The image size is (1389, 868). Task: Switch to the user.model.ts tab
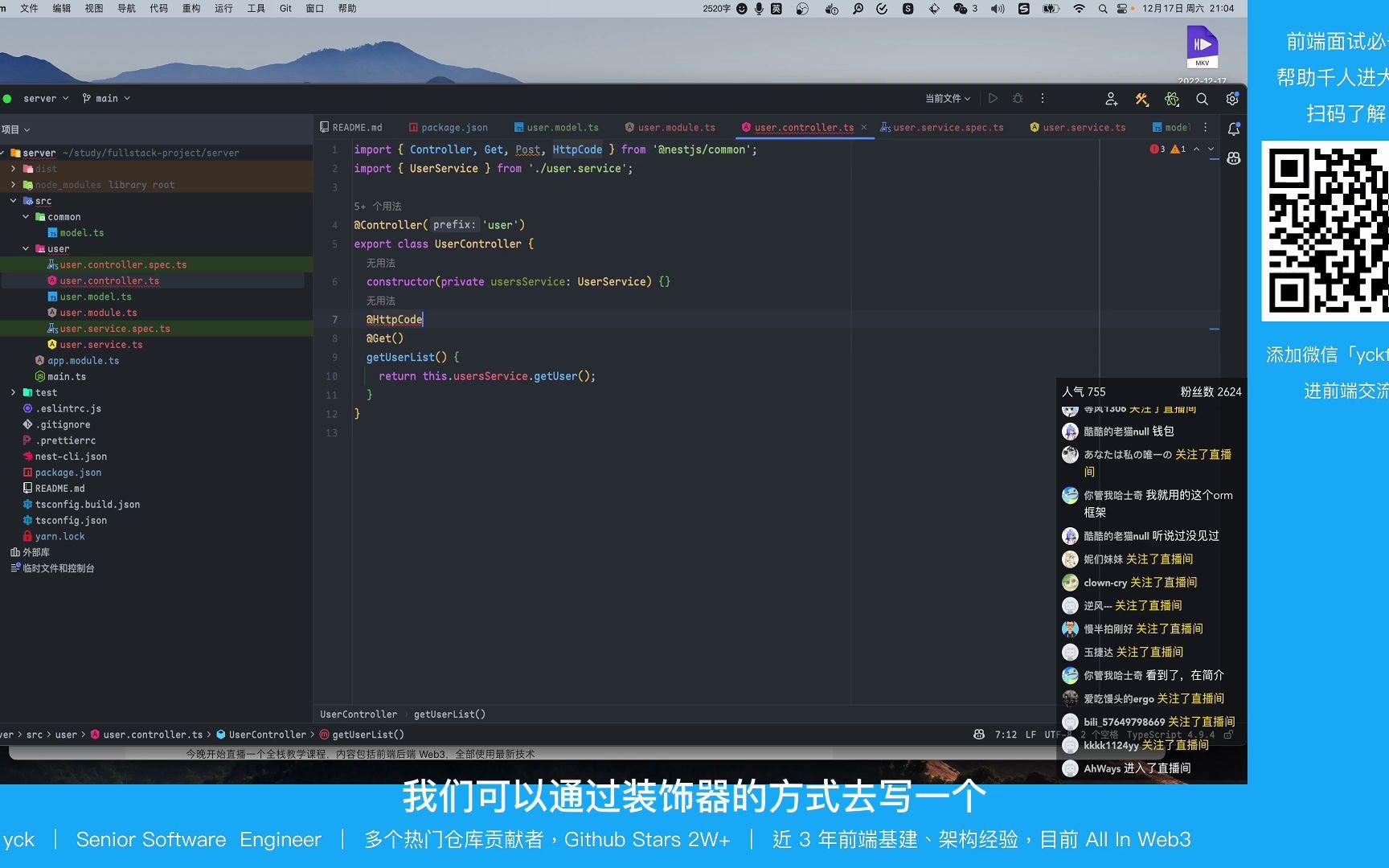(x=556, y=128)
